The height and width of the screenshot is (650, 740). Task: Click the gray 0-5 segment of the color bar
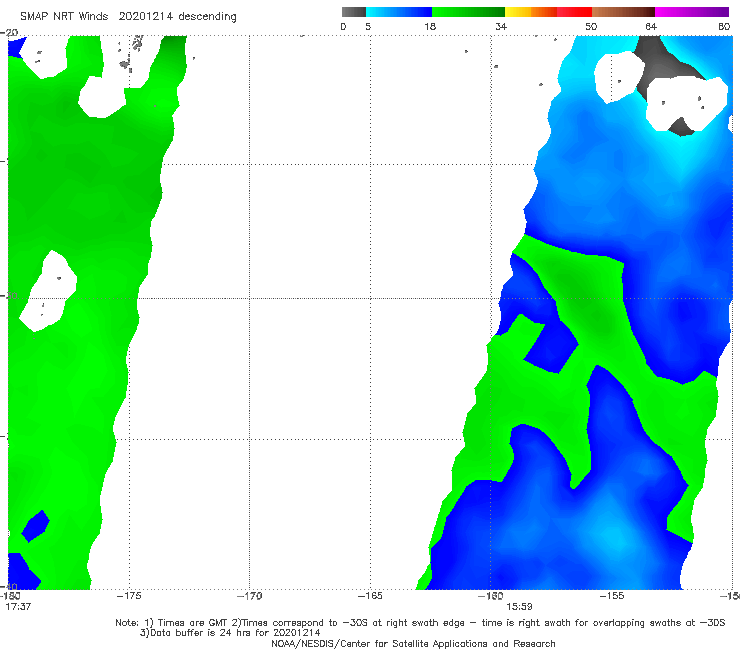tap(354, 12)
